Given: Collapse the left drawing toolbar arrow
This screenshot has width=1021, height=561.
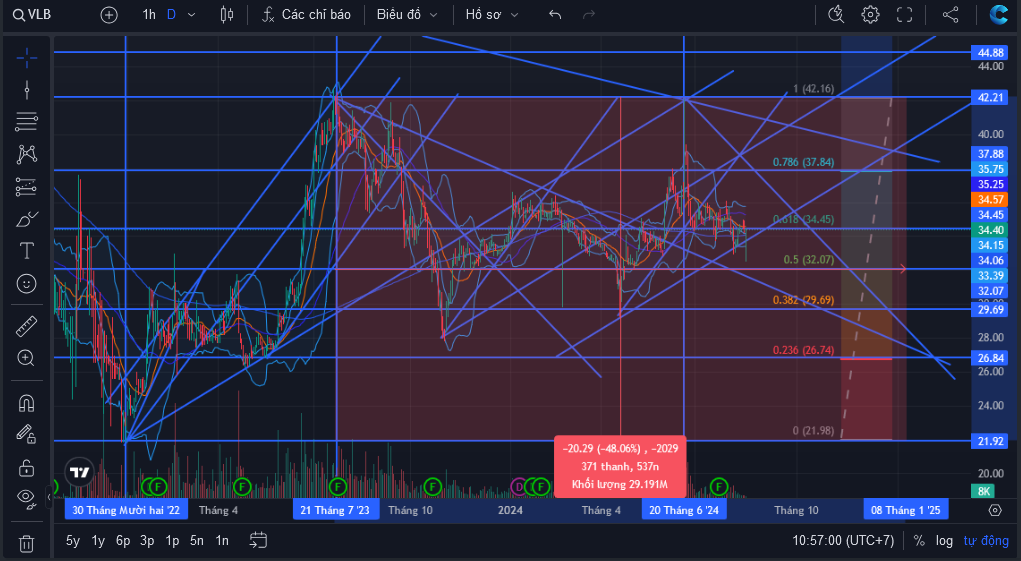Looking at the screenshot, I should pyautogui.click(x=49, y=497).
